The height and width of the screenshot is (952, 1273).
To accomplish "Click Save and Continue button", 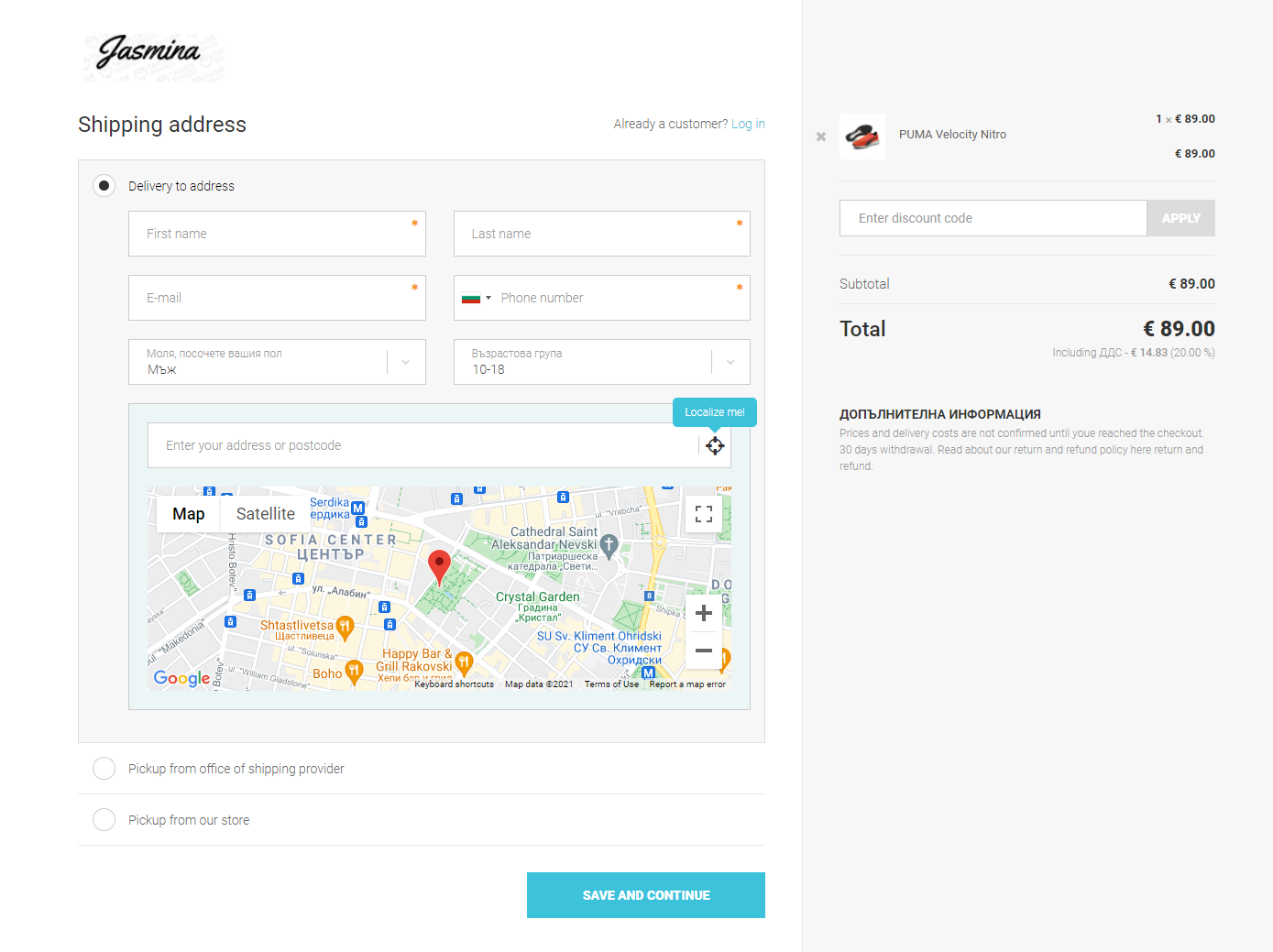I will click(646, 895).
